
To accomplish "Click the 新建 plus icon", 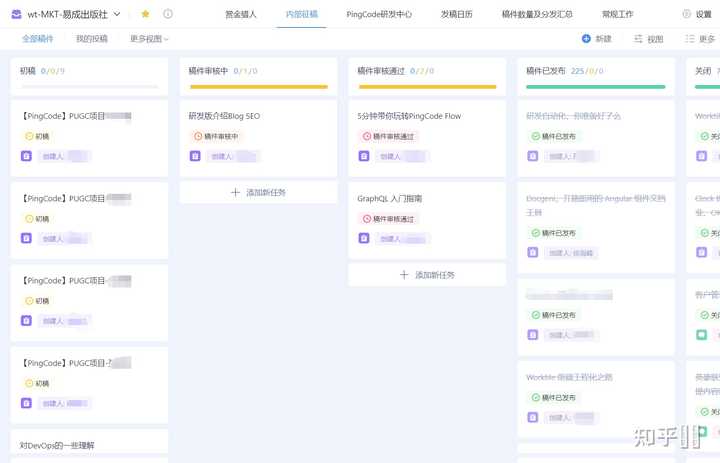I will pos(586,39).
